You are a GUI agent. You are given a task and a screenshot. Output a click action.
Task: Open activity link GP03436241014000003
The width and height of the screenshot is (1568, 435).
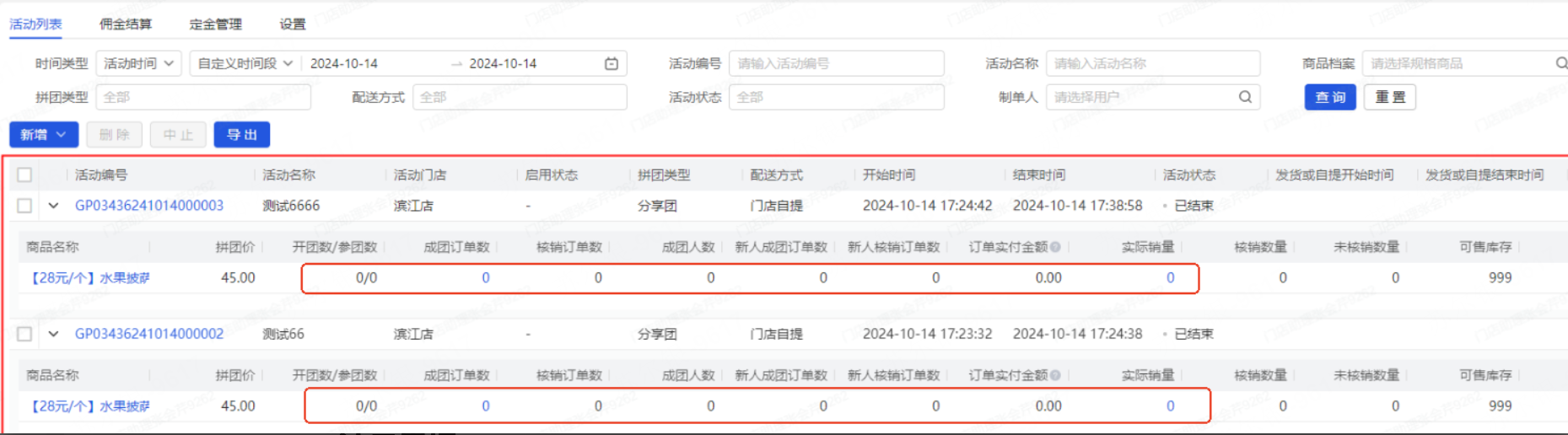click(149, 206)
